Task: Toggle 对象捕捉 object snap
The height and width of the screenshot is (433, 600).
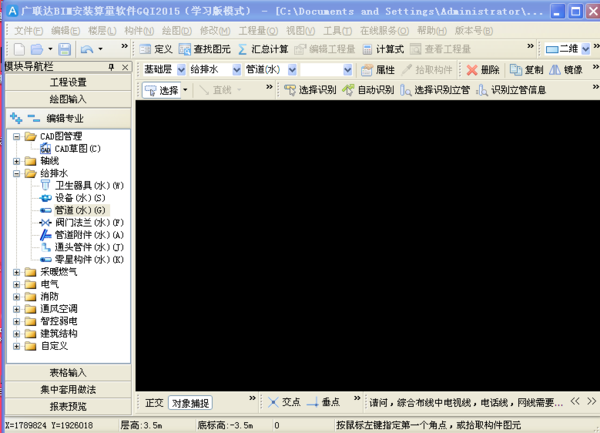Action: tap(190, 402)
